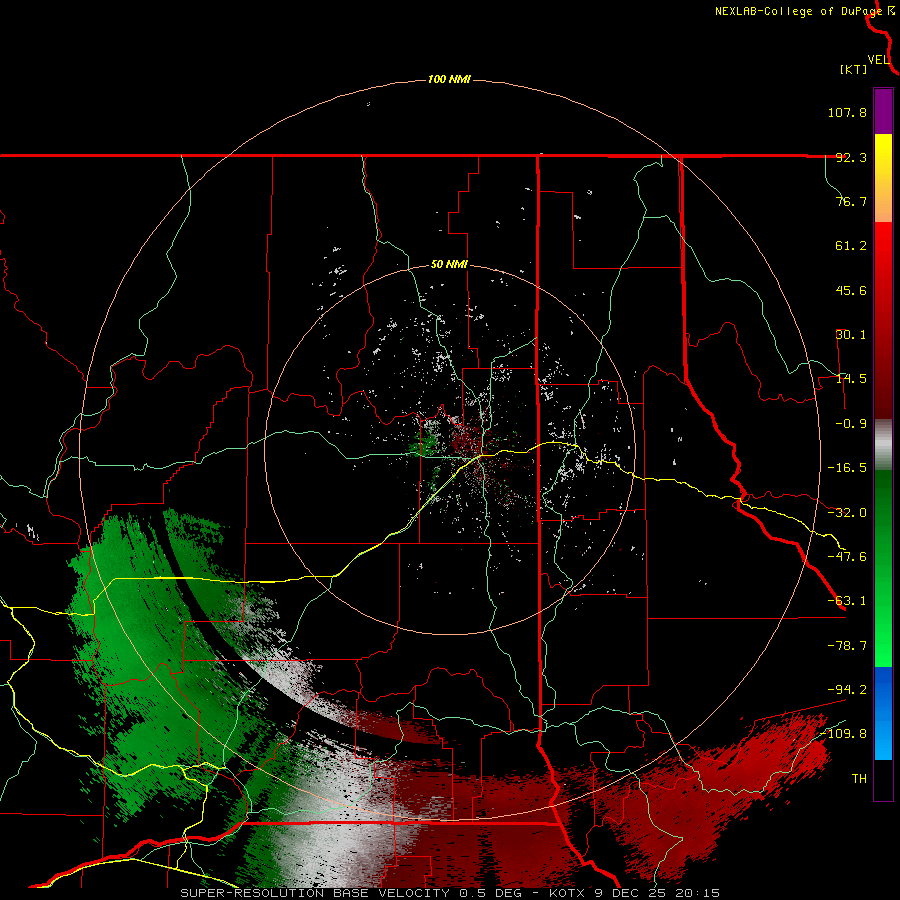The height and width of the screenshot is (900, 900).
Task: Click the 100 NMI range ring label
Action: (449, 79)
